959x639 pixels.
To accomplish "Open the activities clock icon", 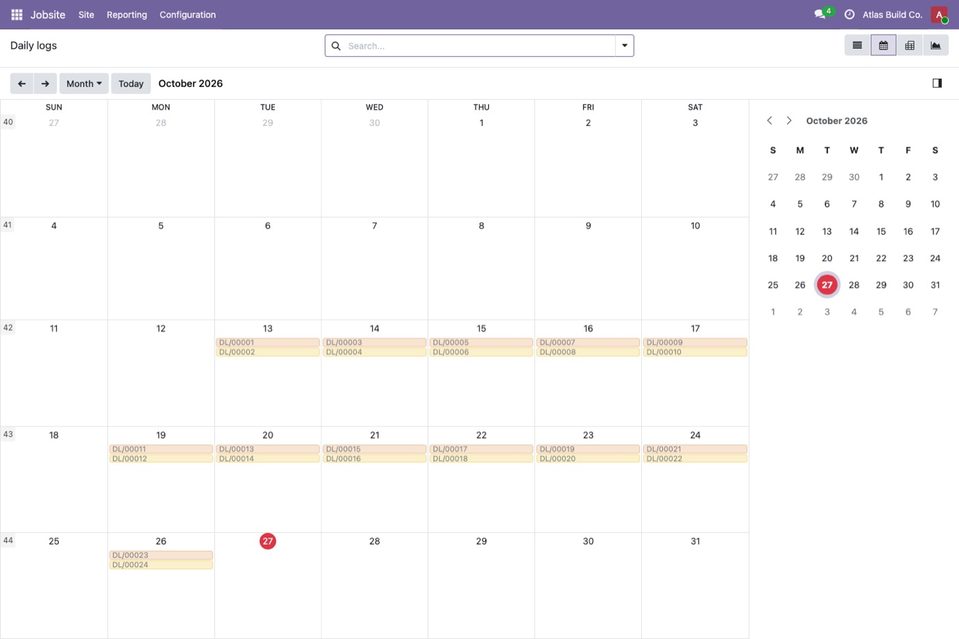I will [x=850, y=15].
